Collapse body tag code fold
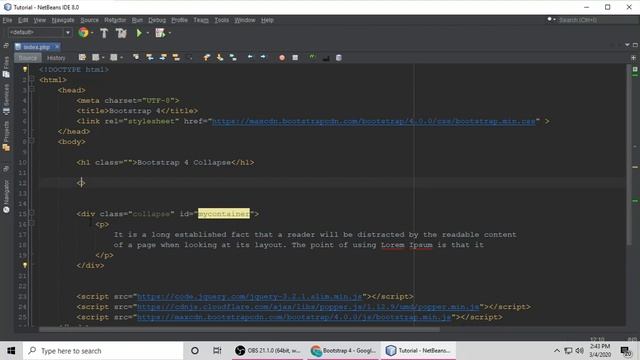Viewport: 640px width, 360px height. pyautogui.click(x=32, y=141)
